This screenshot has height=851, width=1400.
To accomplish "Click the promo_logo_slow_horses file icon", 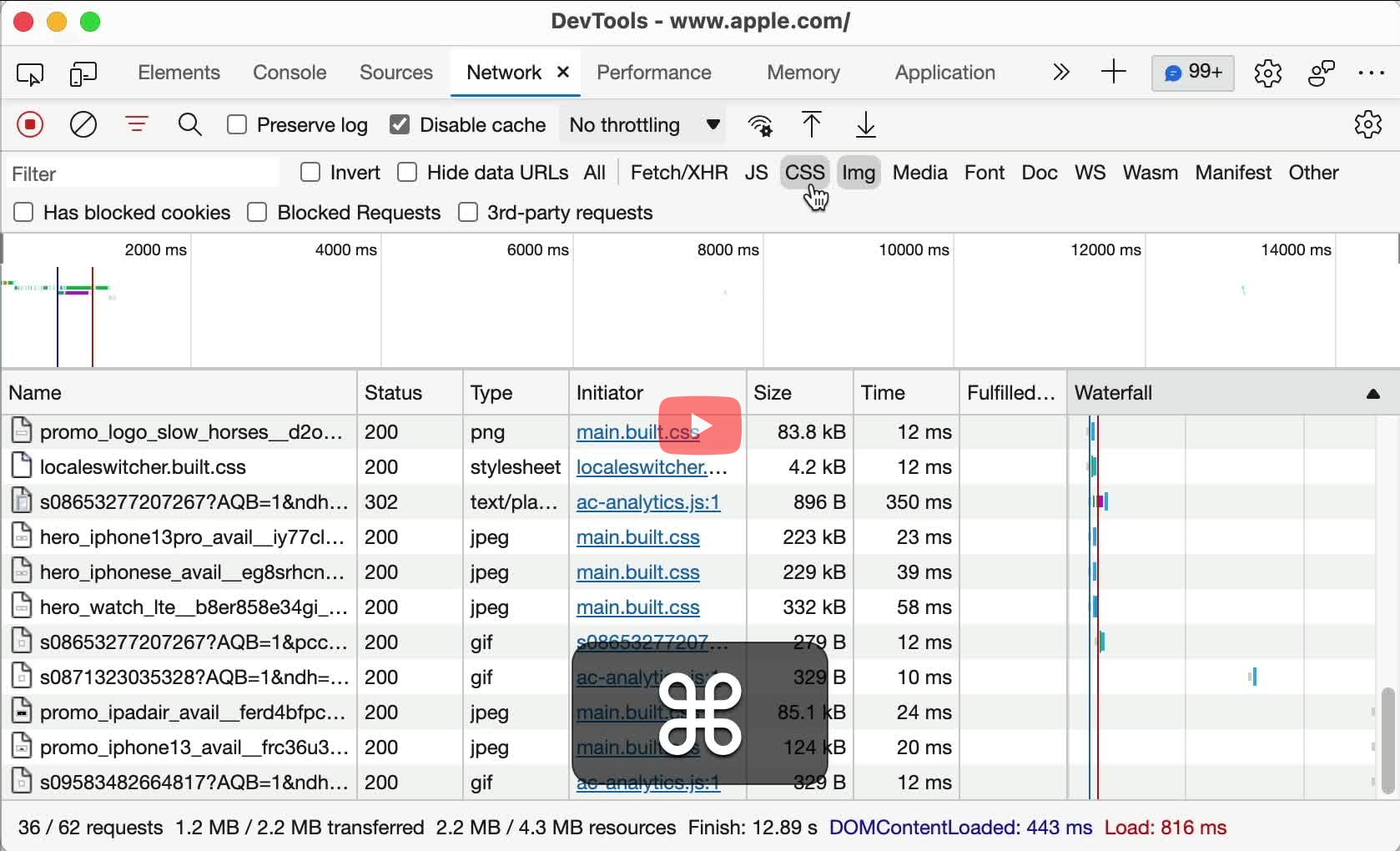I will click(x=22, y=431).
